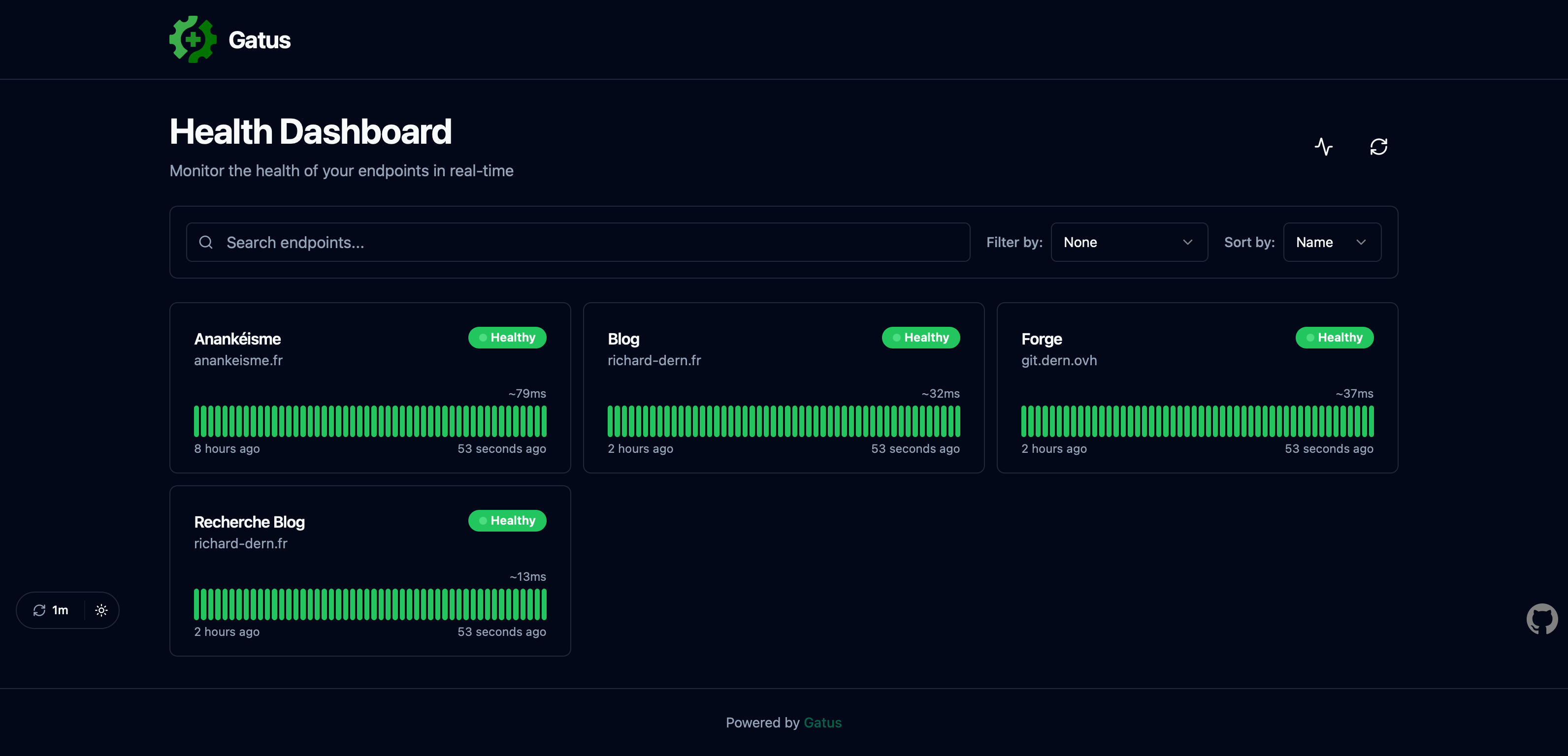Click Healthy badge on Recherche Blog card

point(506,521)
